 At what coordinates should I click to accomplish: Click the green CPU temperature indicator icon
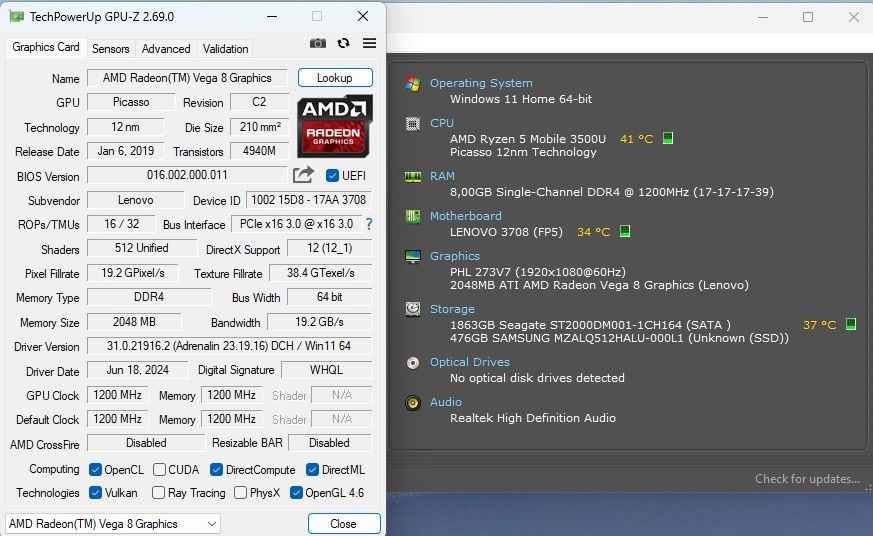click(x=668, y=138)
